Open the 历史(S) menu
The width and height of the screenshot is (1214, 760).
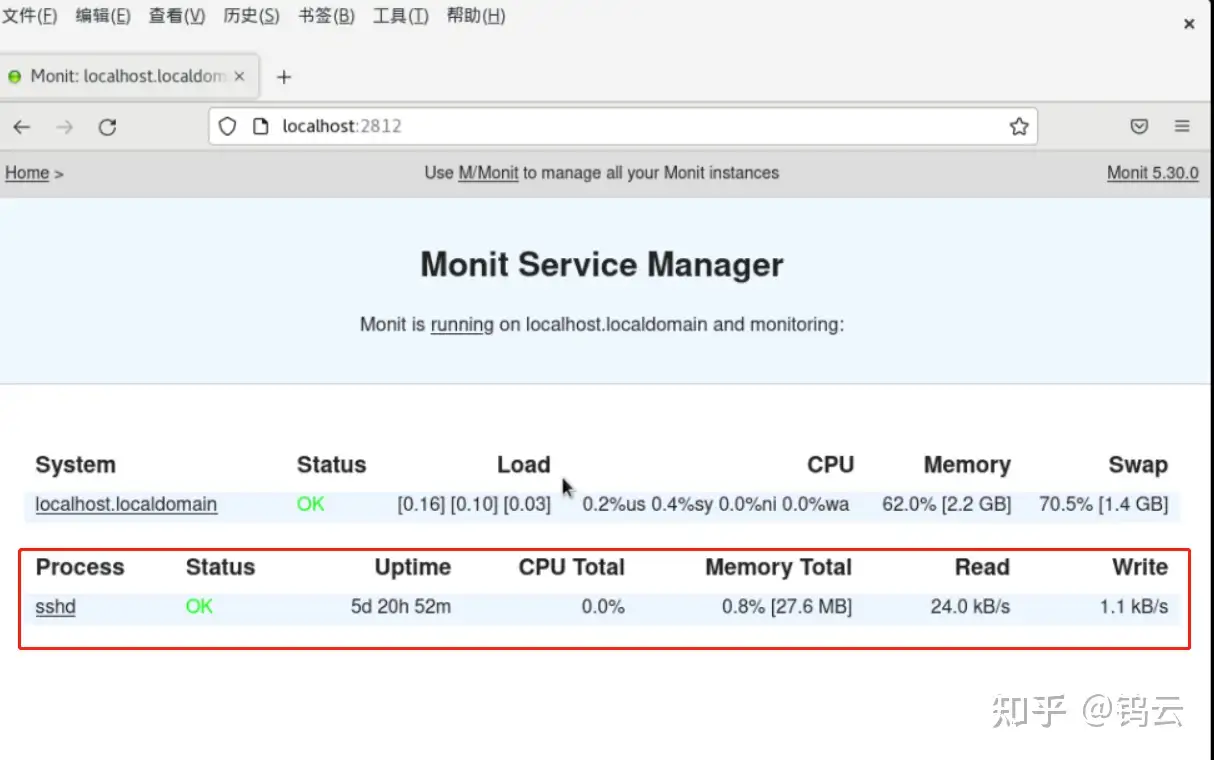[252, 15]
